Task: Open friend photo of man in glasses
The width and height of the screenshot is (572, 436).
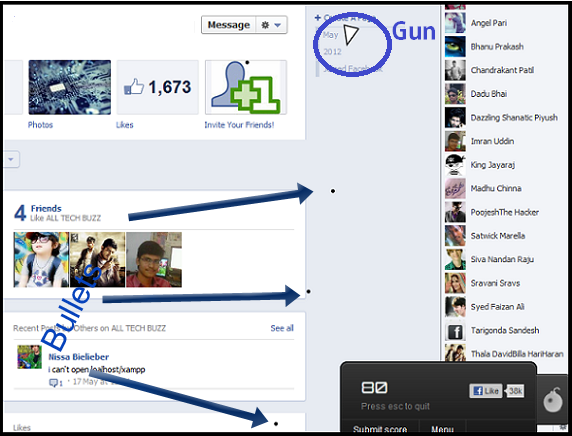Action: (154, 259)
